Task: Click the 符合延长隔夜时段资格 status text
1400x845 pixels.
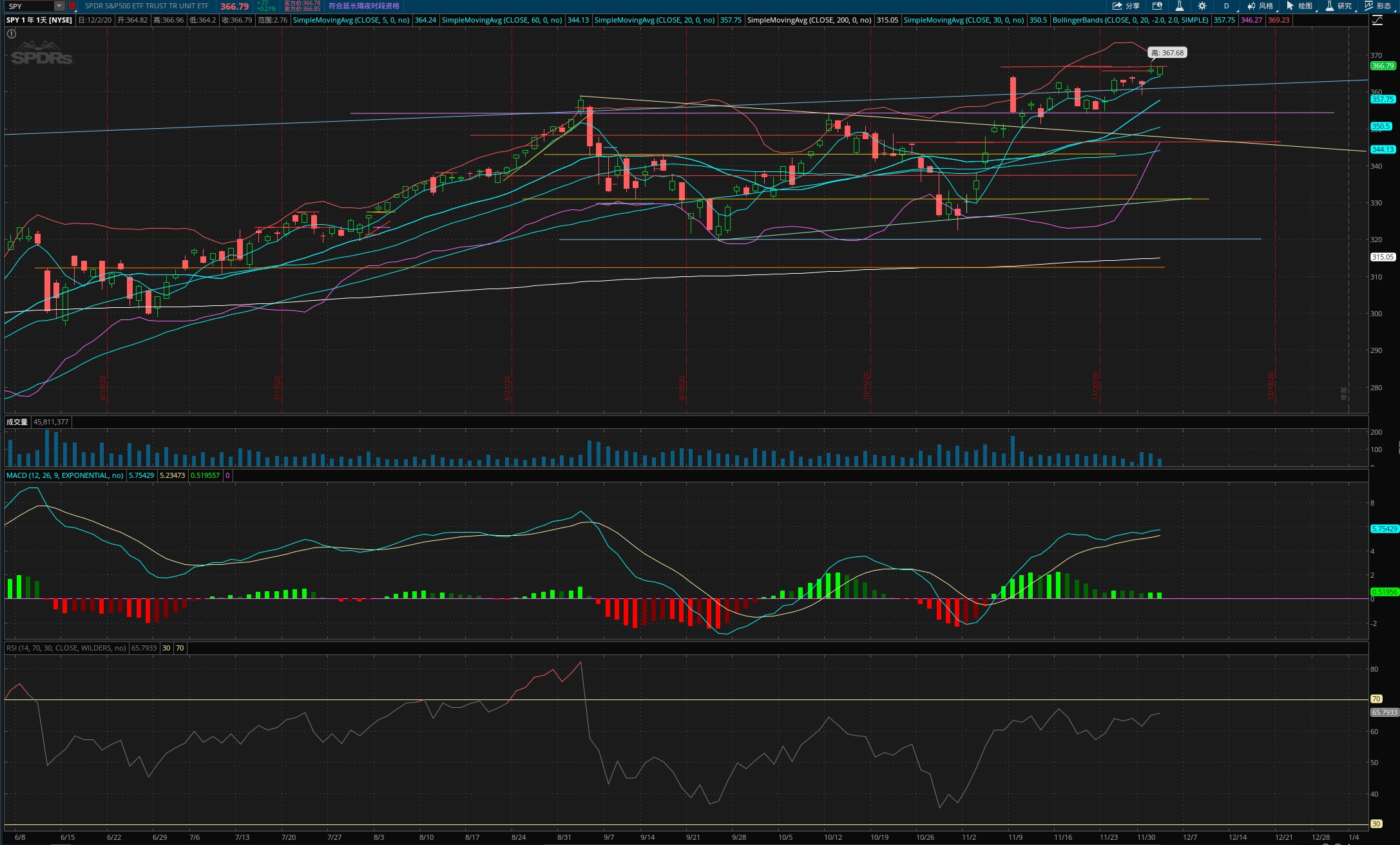Action: [364, 6]
